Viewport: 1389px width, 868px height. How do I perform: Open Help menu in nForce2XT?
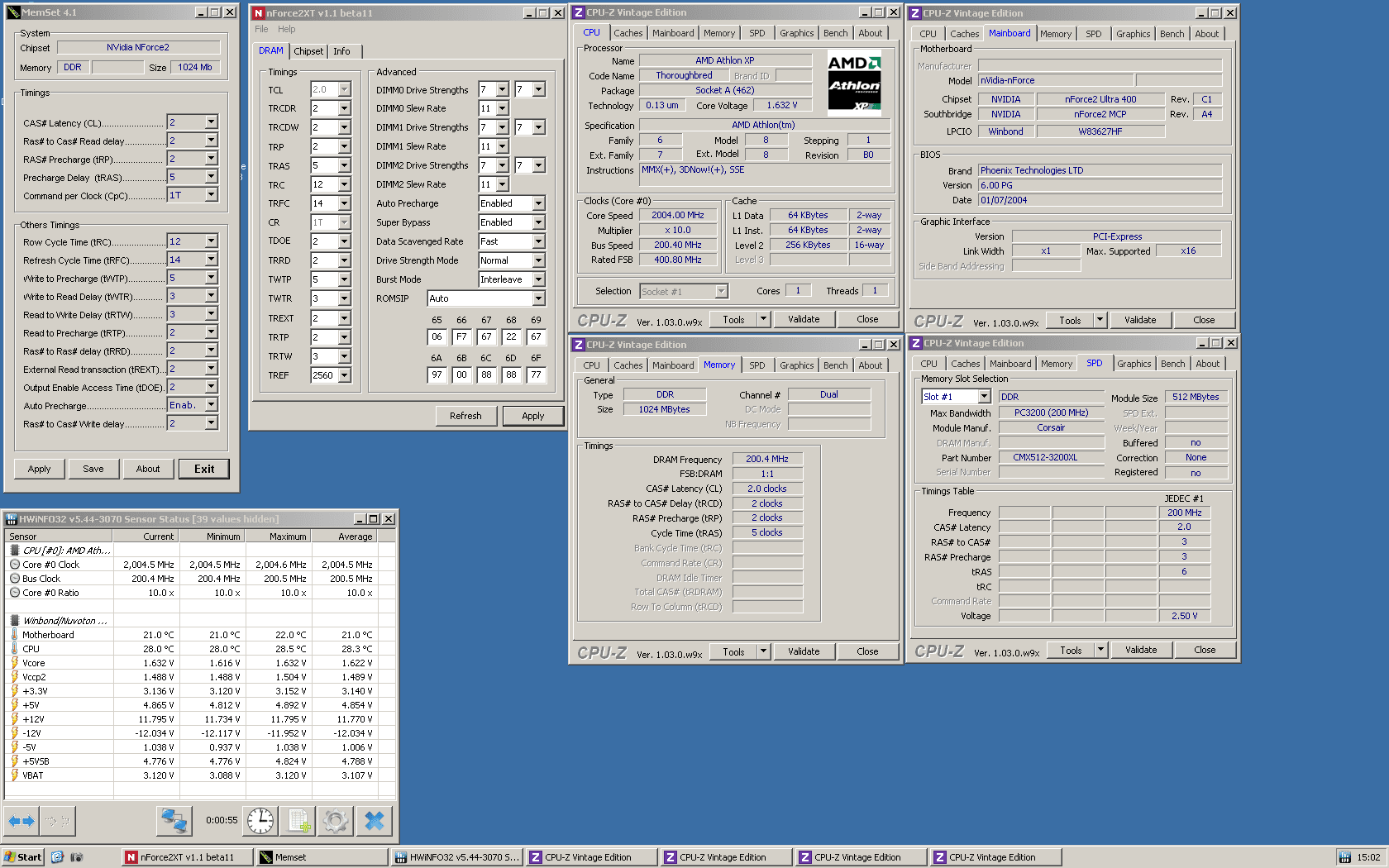286,29
